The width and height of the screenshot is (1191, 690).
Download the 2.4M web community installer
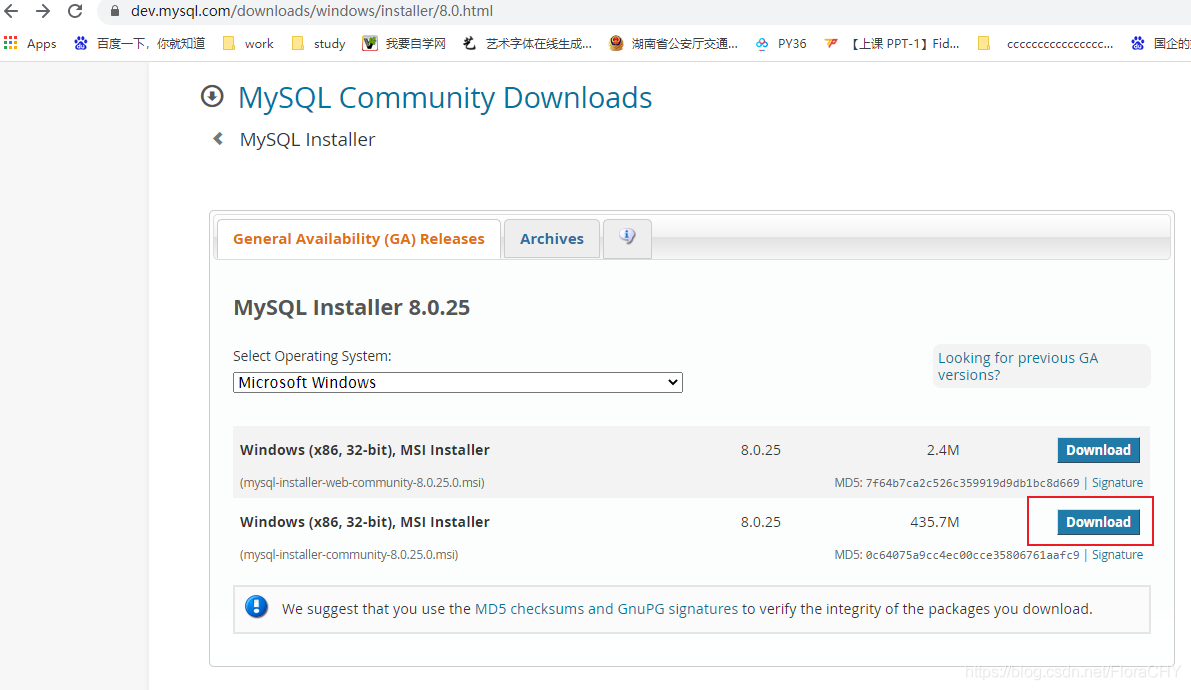[1098, 450]
